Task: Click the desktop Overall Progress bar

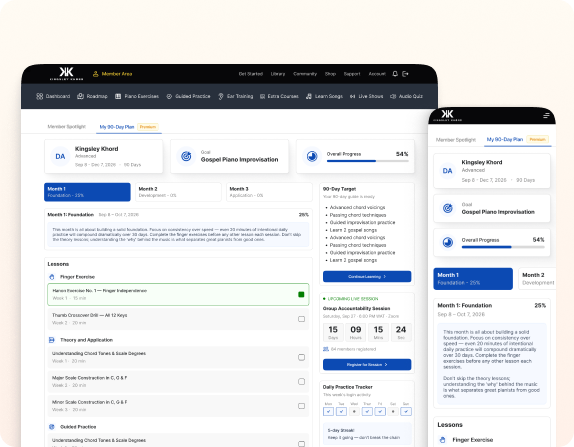Action: [x=368, y=161]
